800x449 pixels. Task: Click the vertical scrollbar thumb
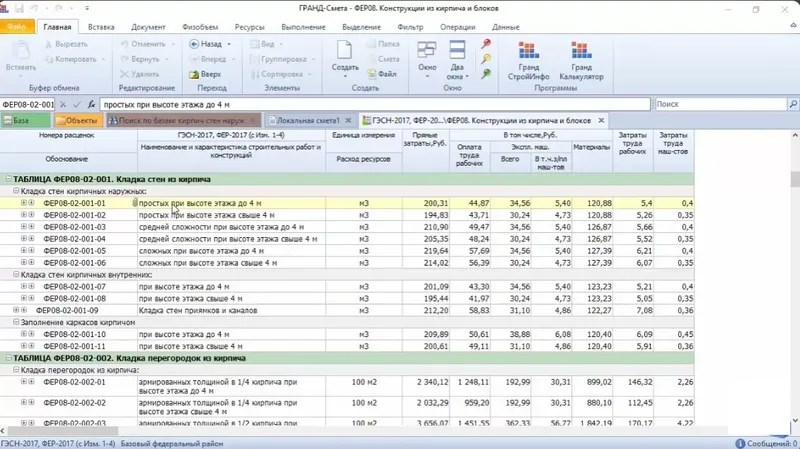795,179
